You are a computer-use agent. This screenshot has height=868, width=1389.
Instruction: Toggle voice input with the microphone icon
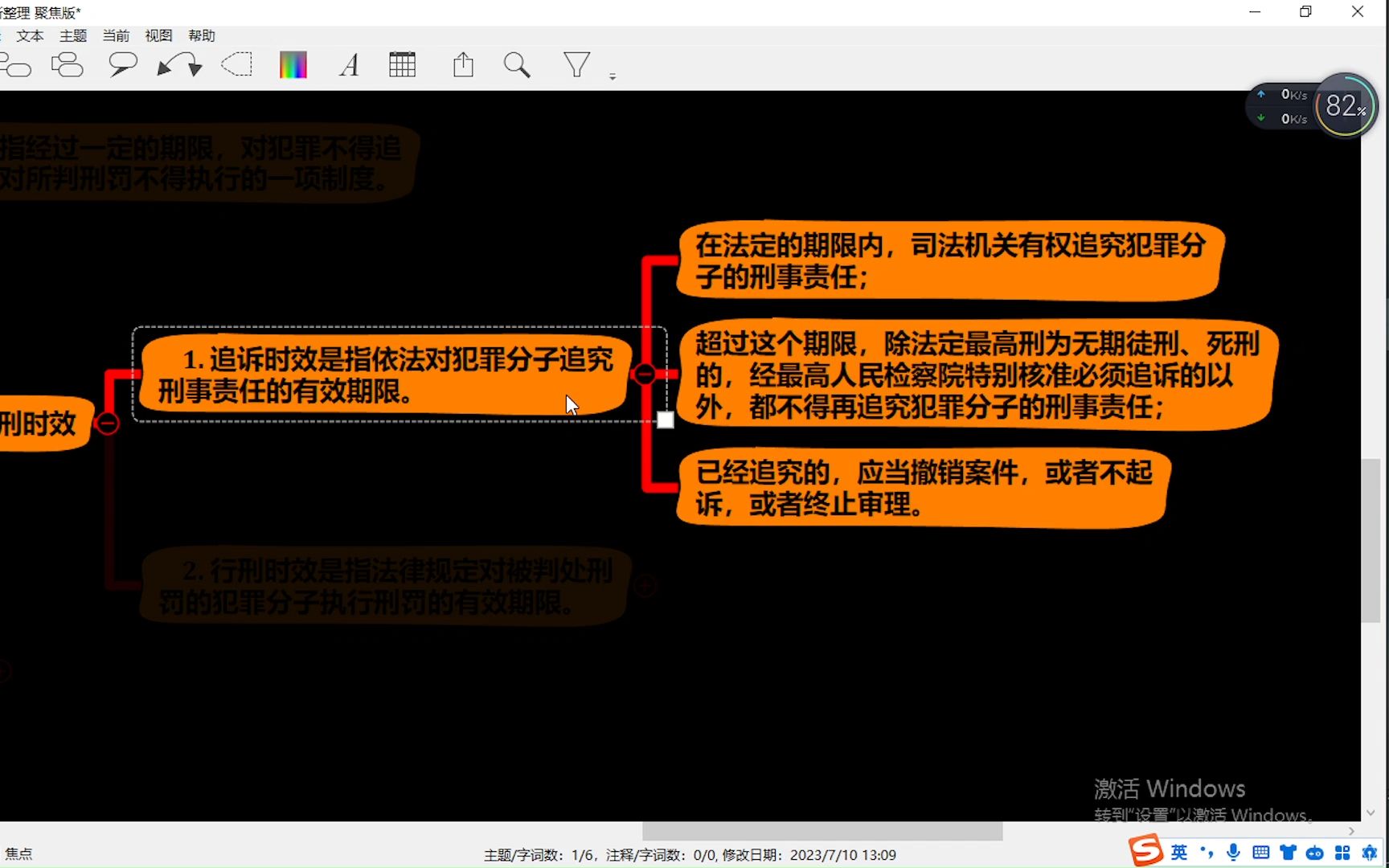point(1233,853)
